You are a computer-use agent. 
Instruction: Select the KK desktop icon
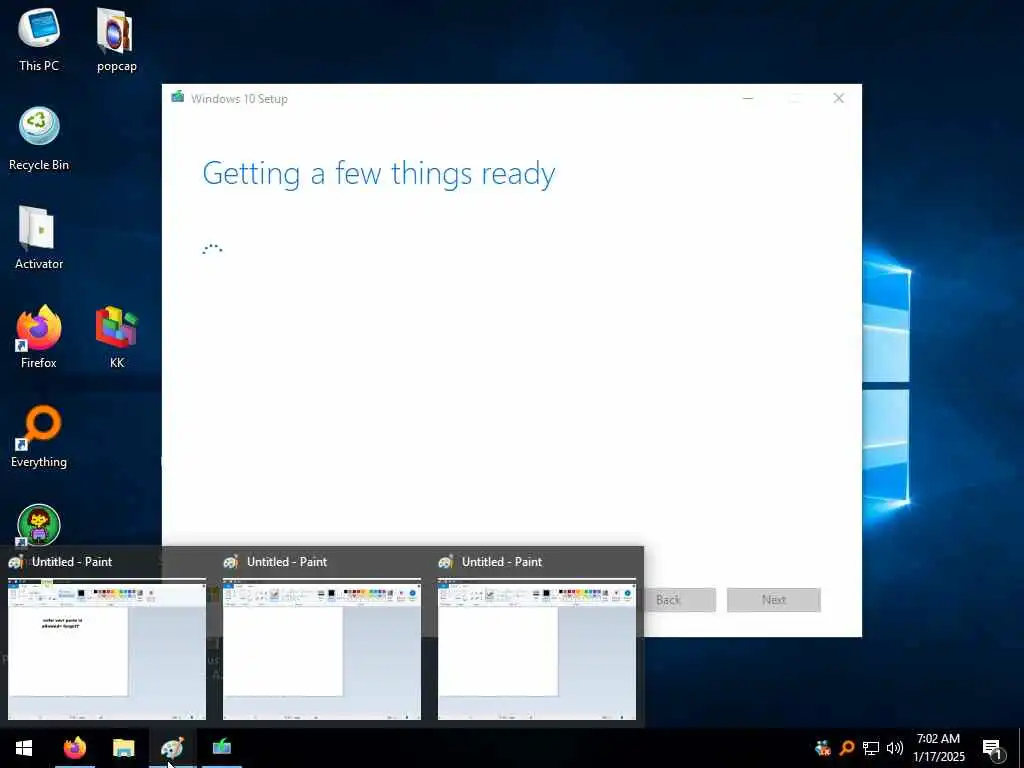[116, 337]
